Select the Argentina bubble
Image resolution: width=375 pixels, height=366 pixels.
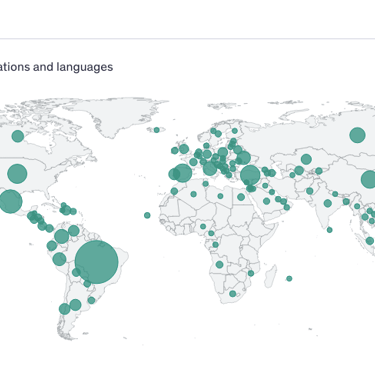(x=75, y=304)
